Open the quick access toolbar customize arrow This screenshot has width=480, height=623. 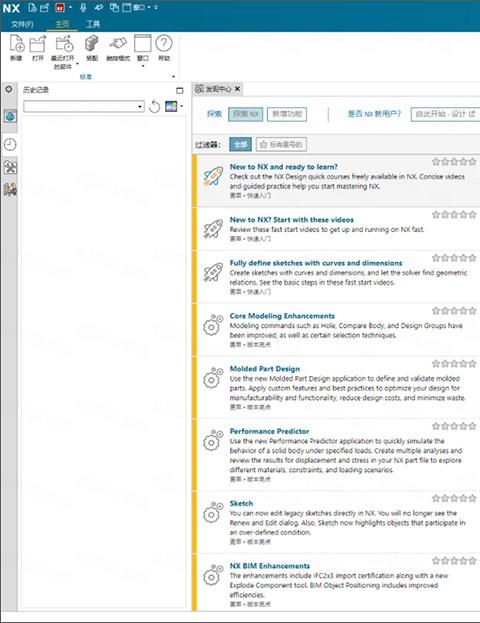click(156, 8)
